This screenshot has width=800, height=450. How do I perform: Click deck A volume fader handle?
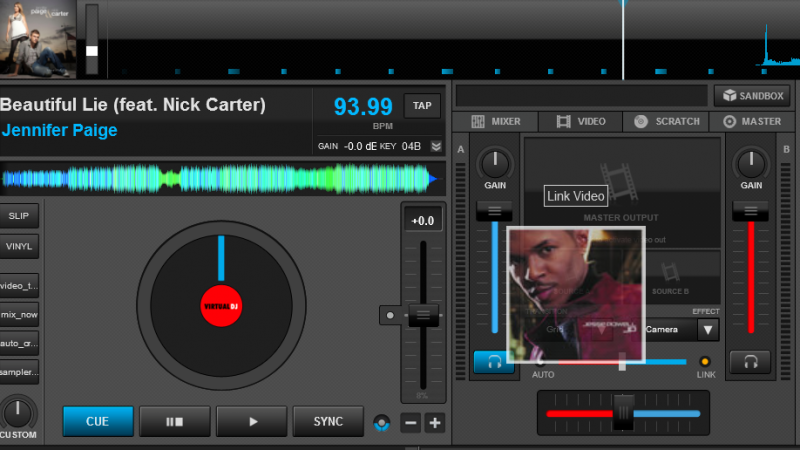[x=494, y=211]
